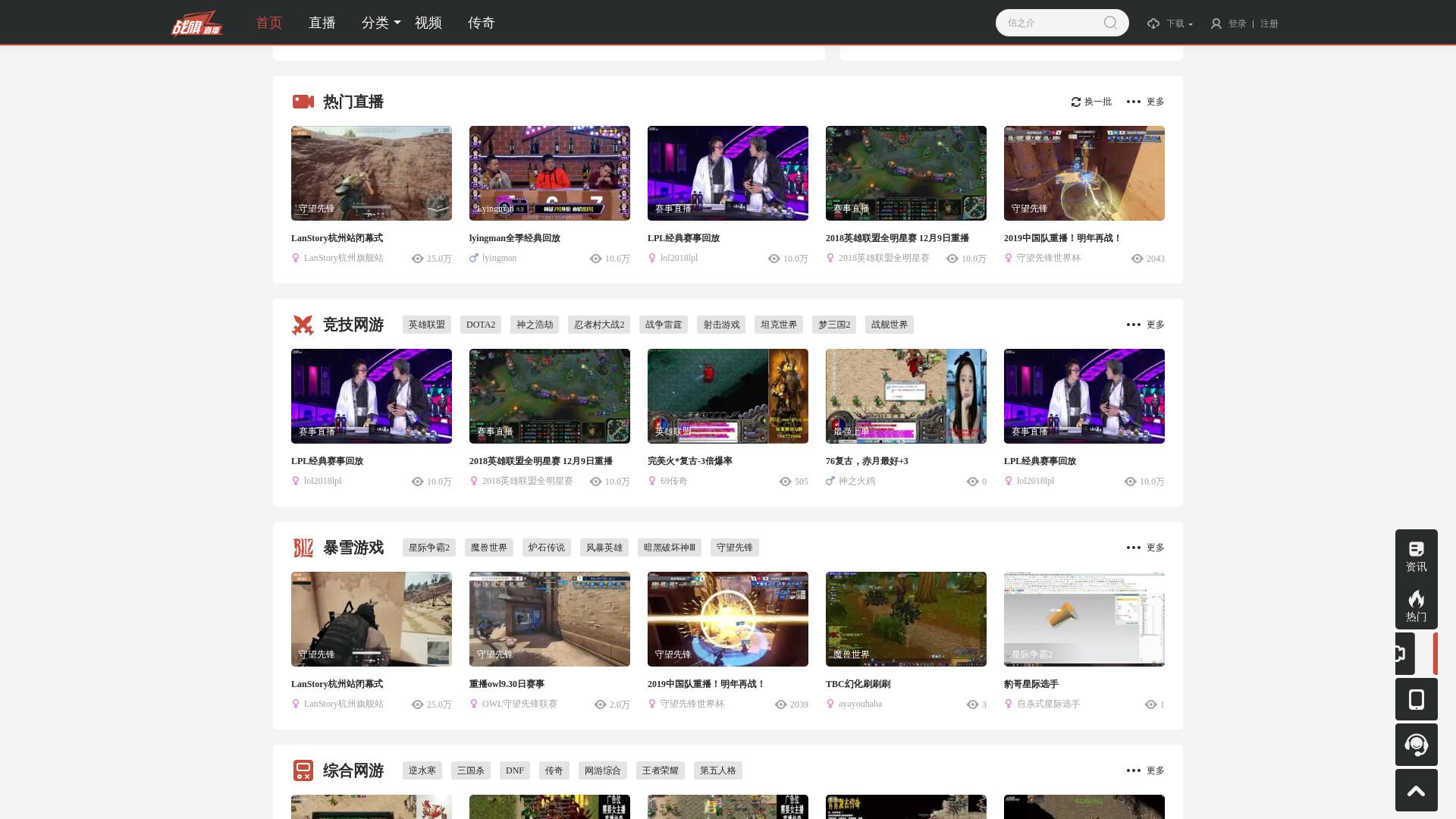Select the 暗黑破坏神Ⅲ tag
The height and width of the screenshot is (819, 1456).
[x=670, y=548]
